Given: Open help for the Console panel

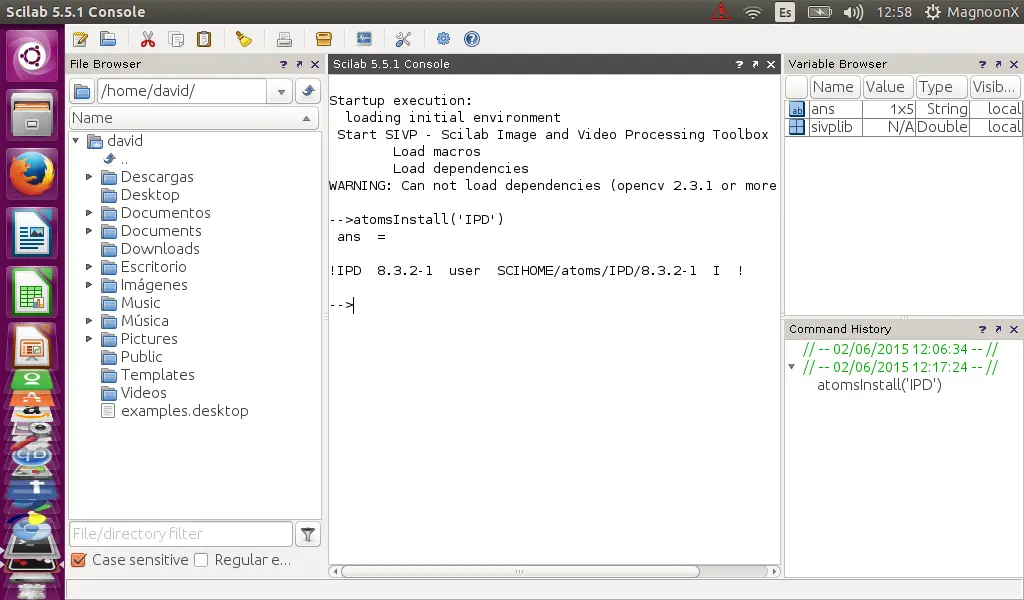Looking at the screenshot, I should coord(739,64).
